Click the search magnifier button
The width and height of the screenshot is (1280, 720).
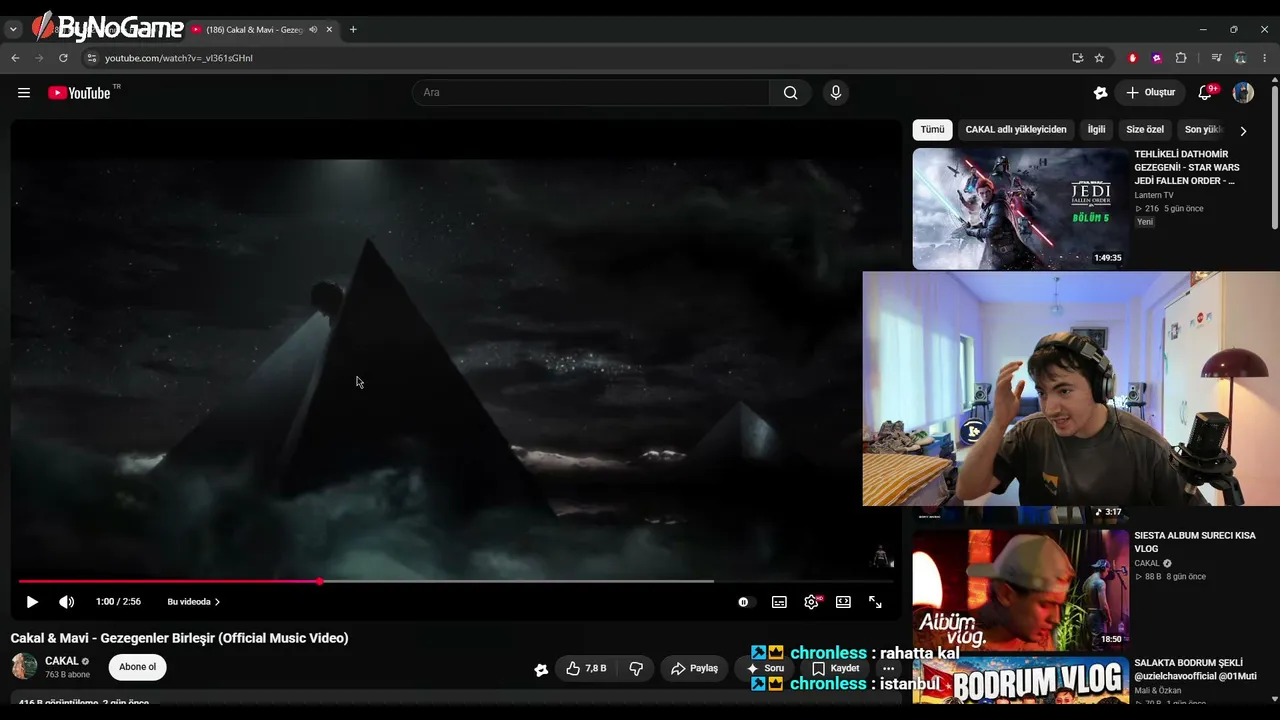point(790,93)
